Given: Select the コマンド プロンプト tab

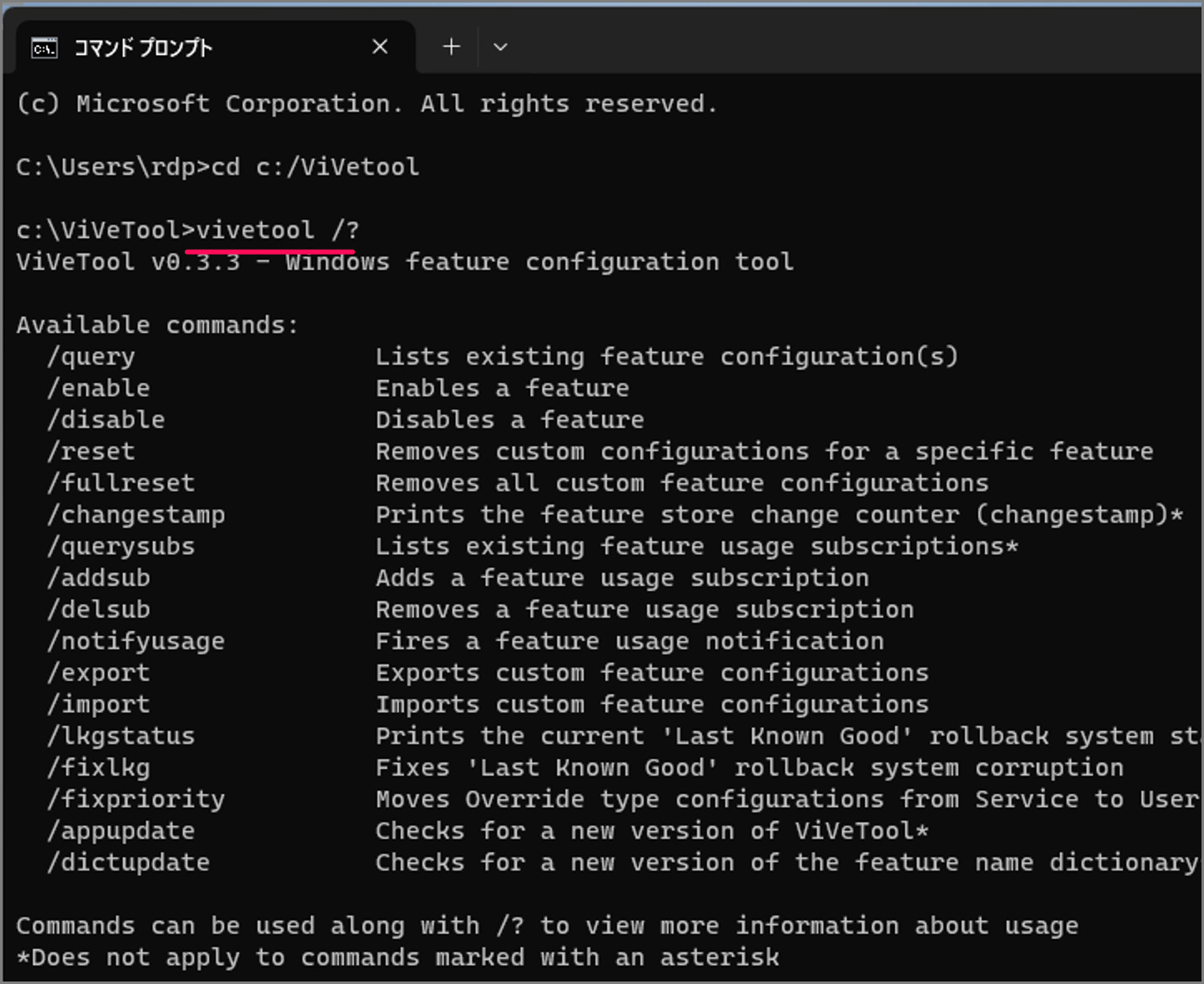Looking at the screenshot, I should coord(142,47).
